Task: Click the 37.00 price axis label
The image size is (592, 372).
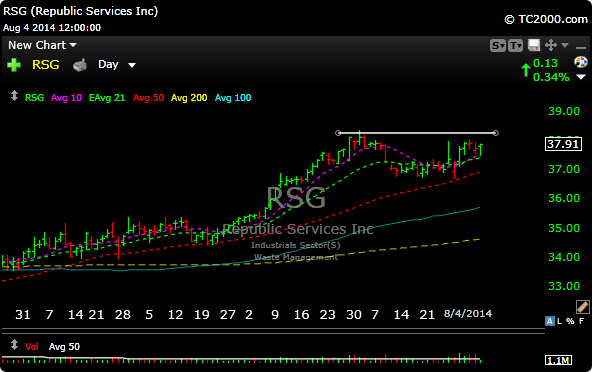Action: click(564, 169)
